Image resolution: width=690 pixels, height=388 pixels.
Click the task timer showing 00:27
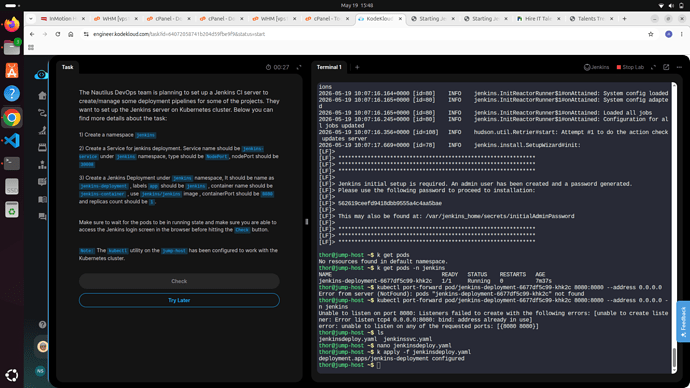click(x=277, y=67)
